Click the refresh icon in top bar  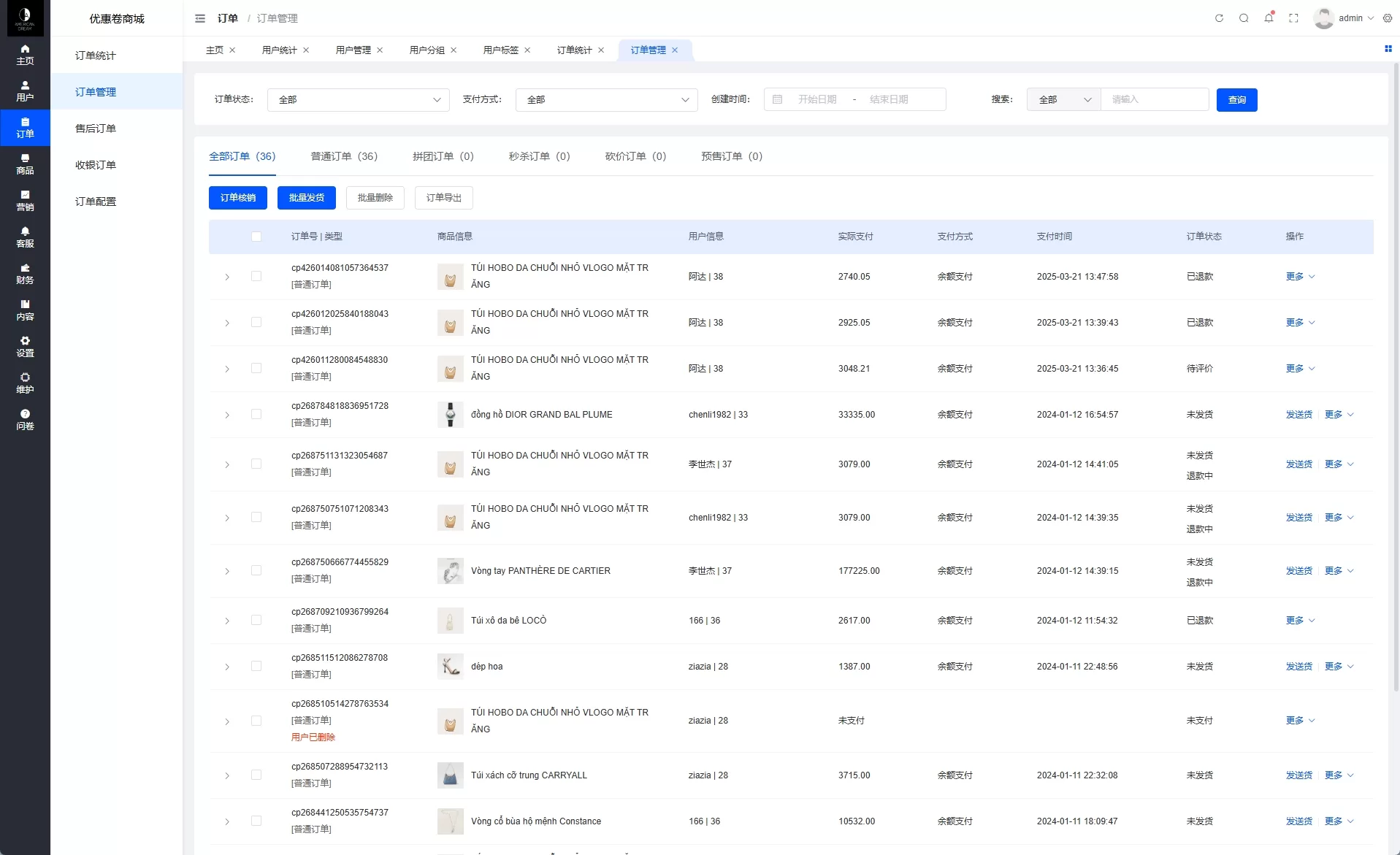pos(1219,18)
